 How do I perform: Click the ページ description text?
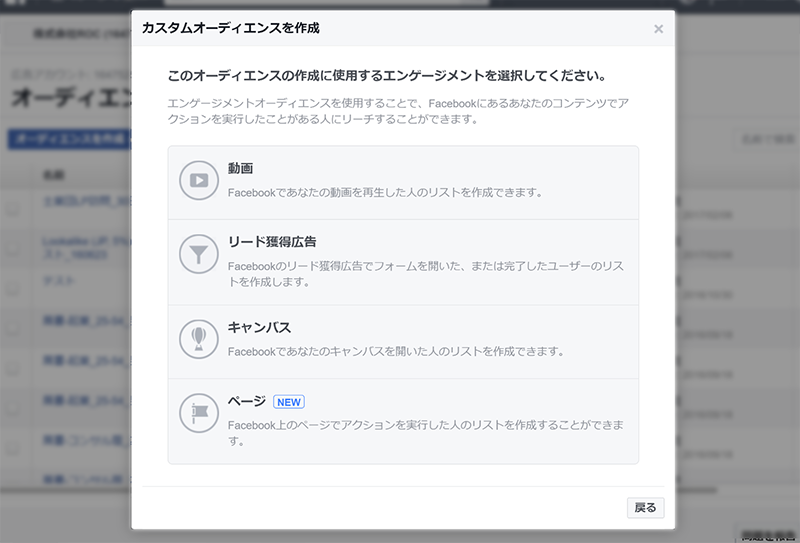pos(426,433)
